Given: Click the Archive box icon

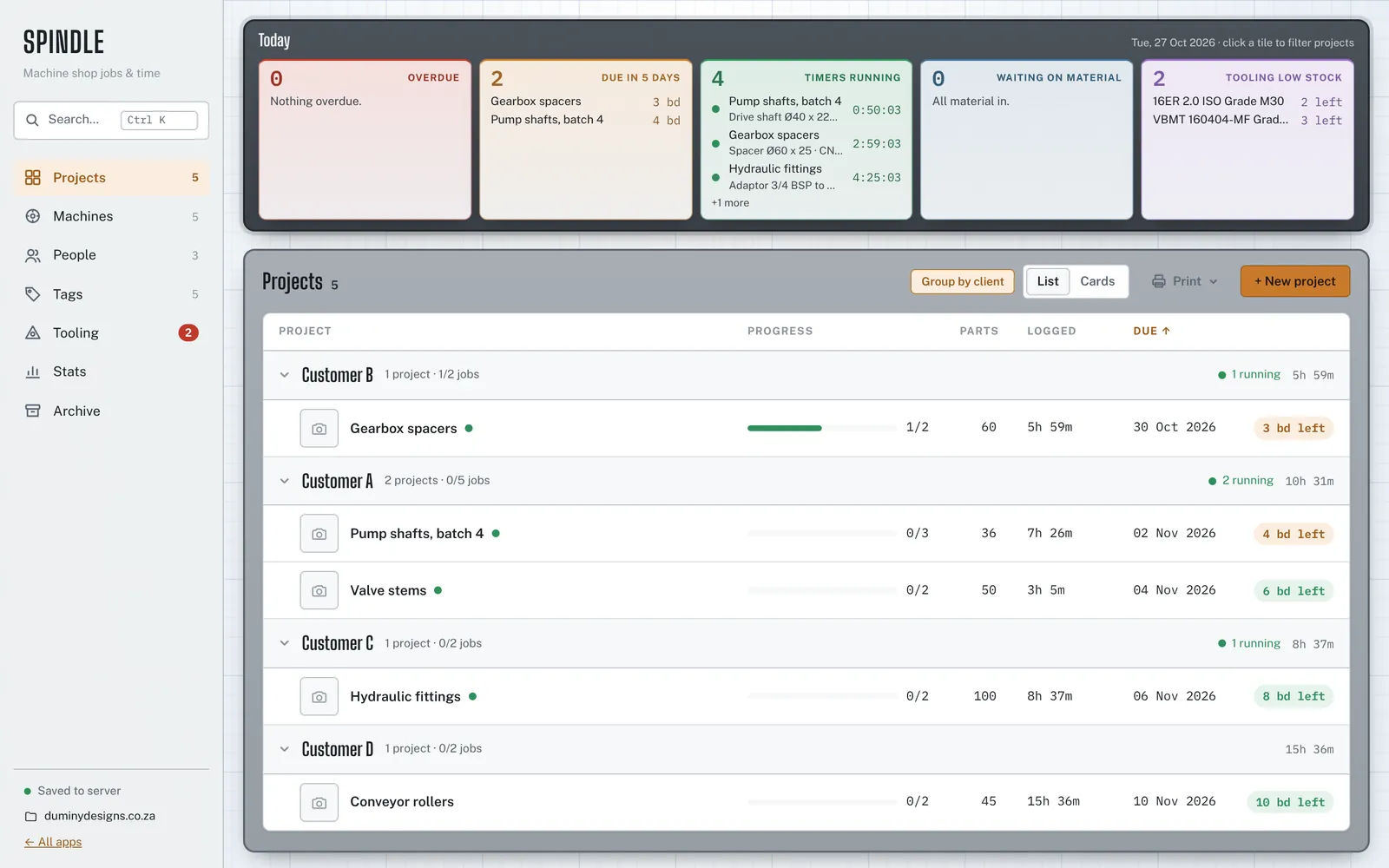Looking at the screenshot, I should click(33, 411).
